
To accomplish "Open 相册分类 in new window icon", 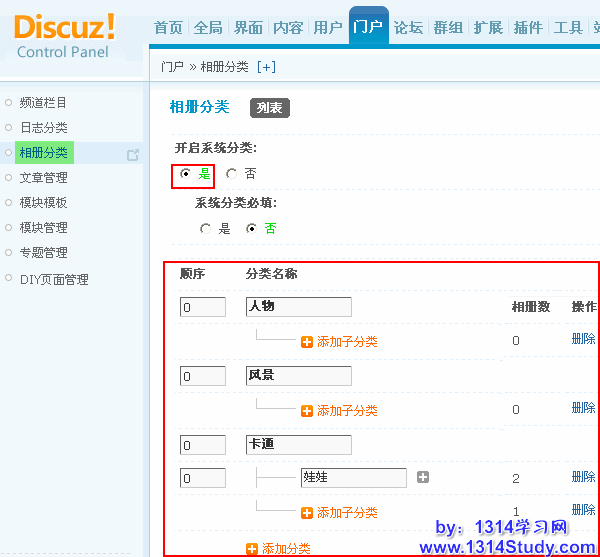I will tap(133, 154).
